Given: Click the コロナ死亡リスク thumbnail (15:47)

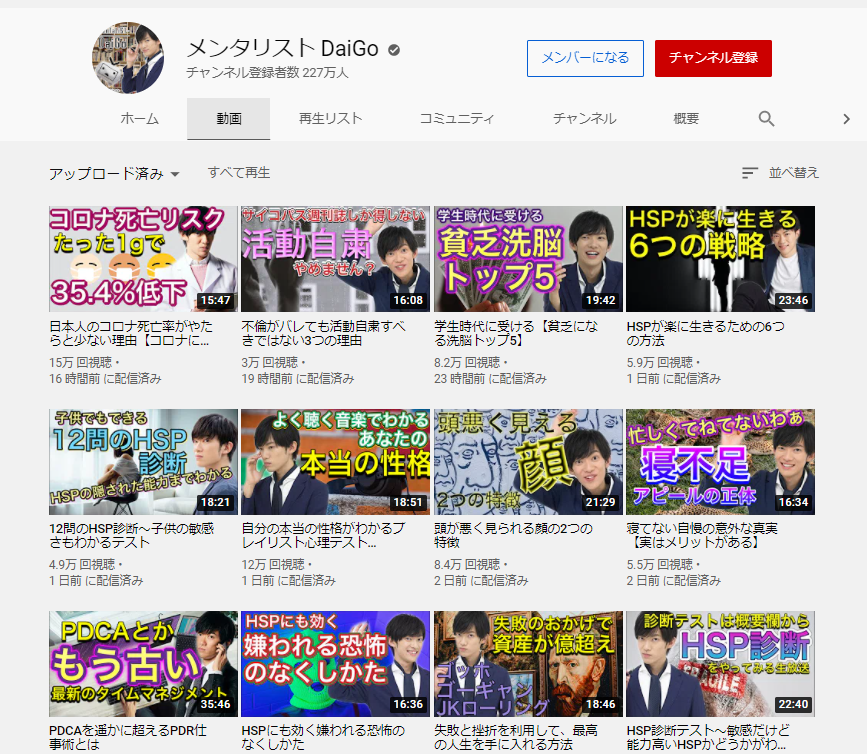Looking at the screenshot, I should (x=143, y=259).
